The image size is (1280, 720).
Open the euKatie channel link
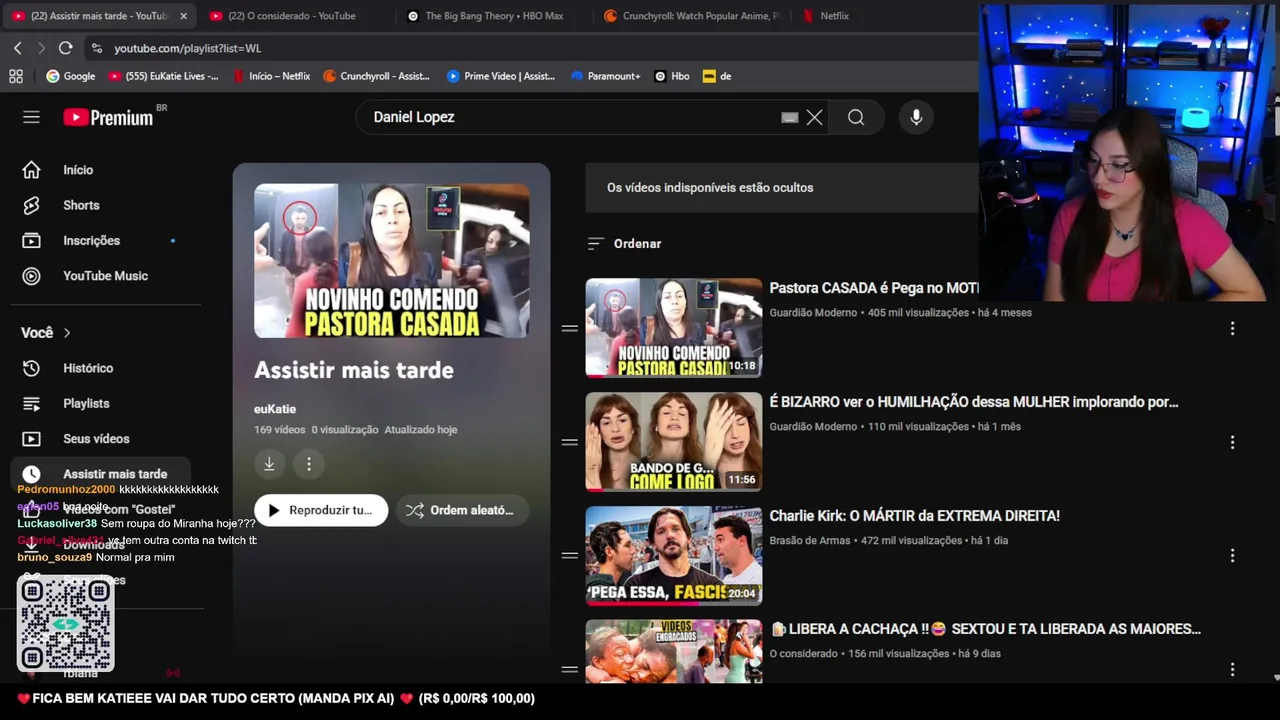click(x=275, y=409)
